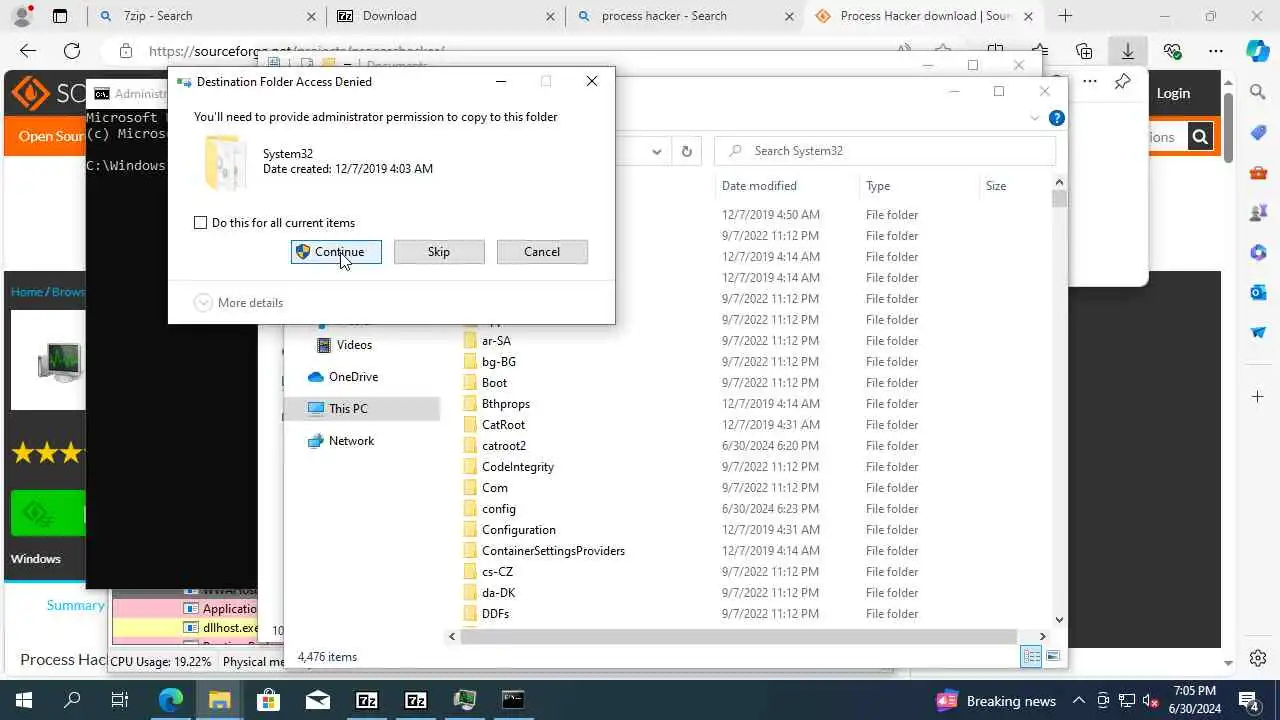Viewport: 1280px width, 720px height.
Task: Click the SourceForge search magnifier button
Action: point(1200,137)
